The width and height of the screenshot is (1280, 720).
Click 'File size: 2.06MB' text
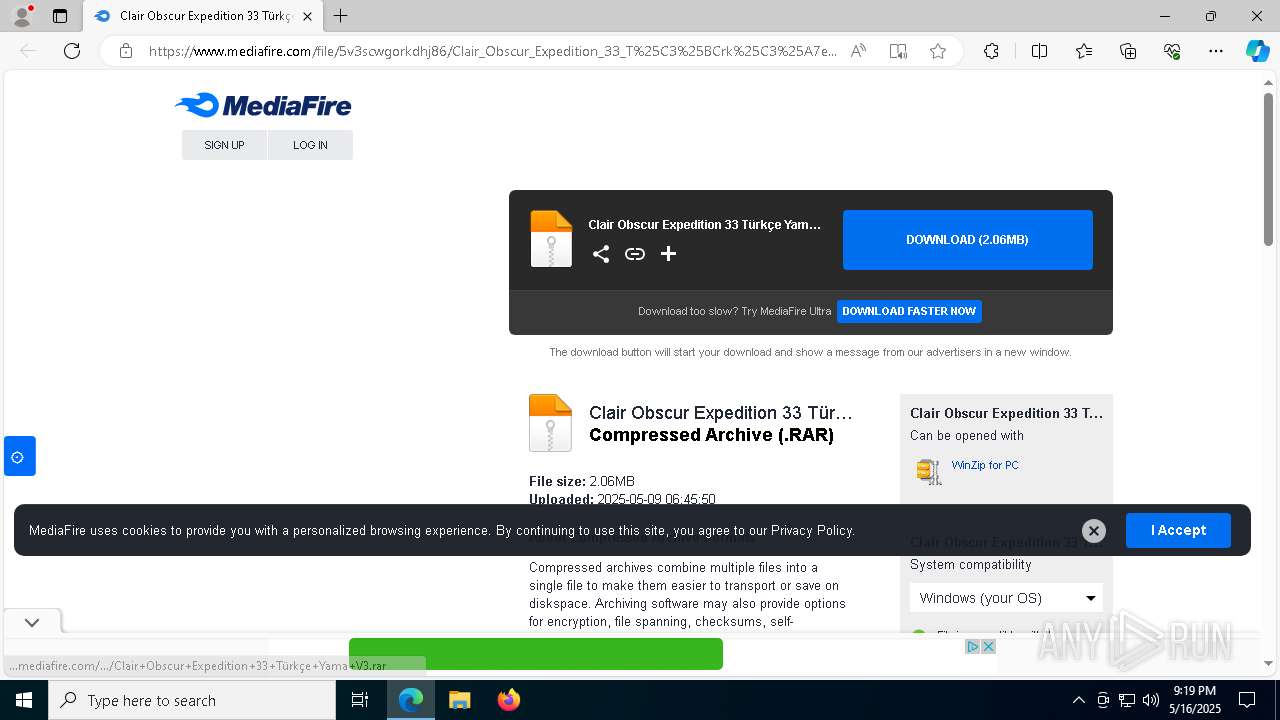click(582, 481)
